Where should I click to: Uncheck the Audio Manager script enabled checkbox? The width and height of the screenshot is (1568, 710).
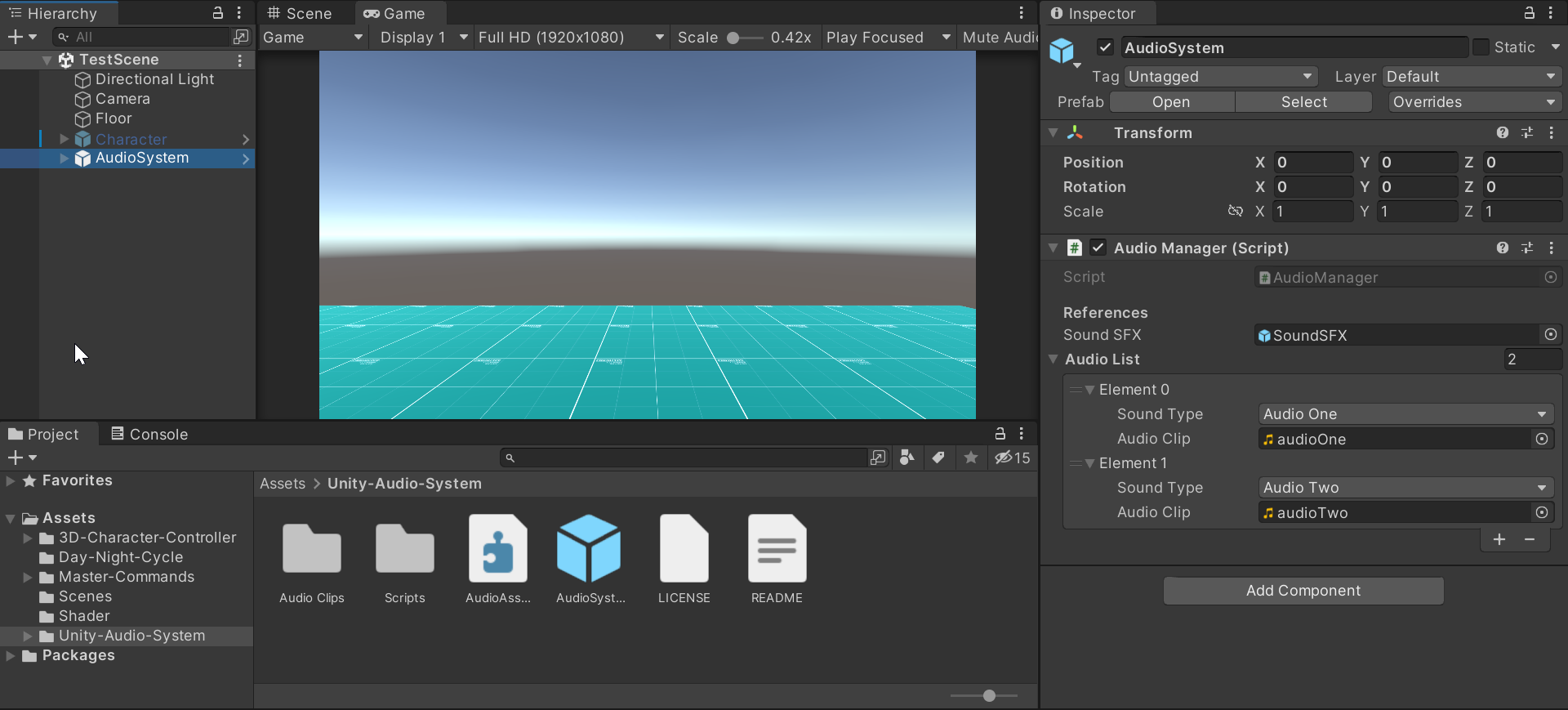[x=1098, y=248]
